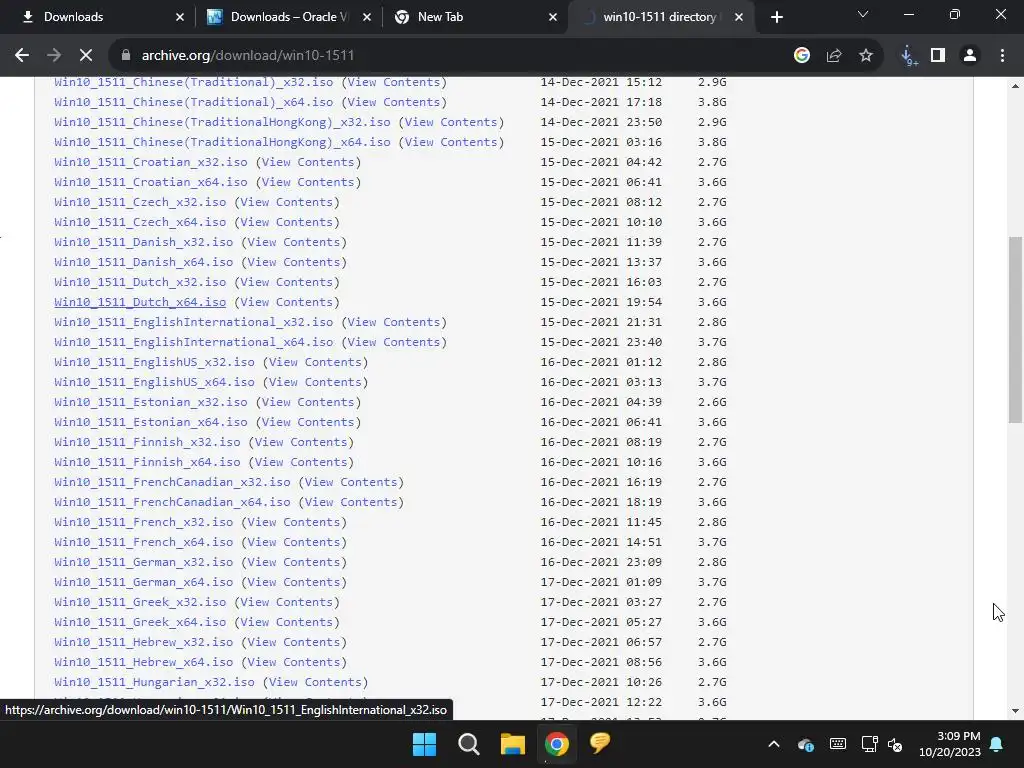Screen dimensions: 1024x768
Task: Download Win10_1511_Hungarian_x32.iso
Action: [x=154, y=682]
